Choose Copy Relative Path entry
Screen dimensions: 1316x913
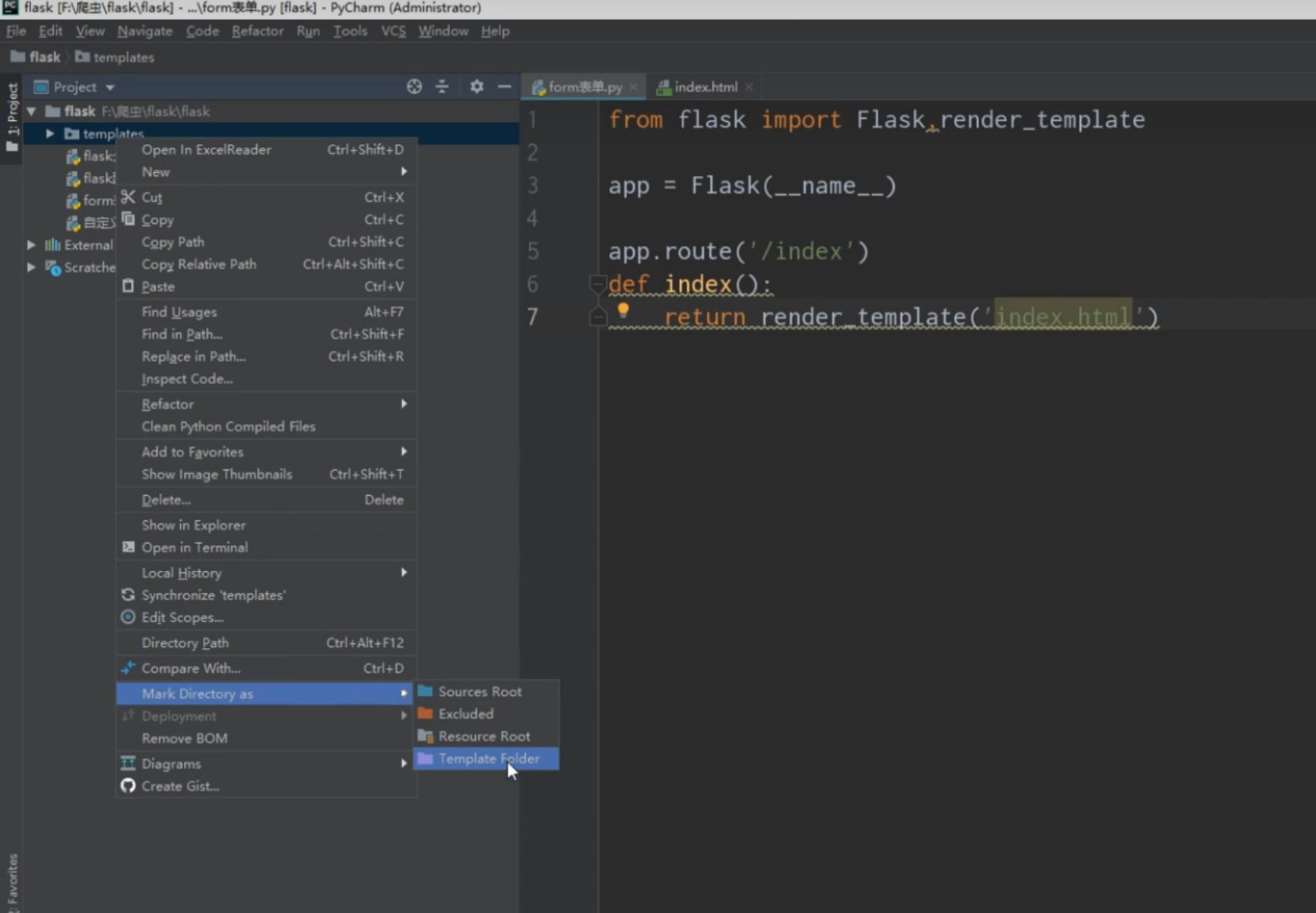[x=267, y=264]
